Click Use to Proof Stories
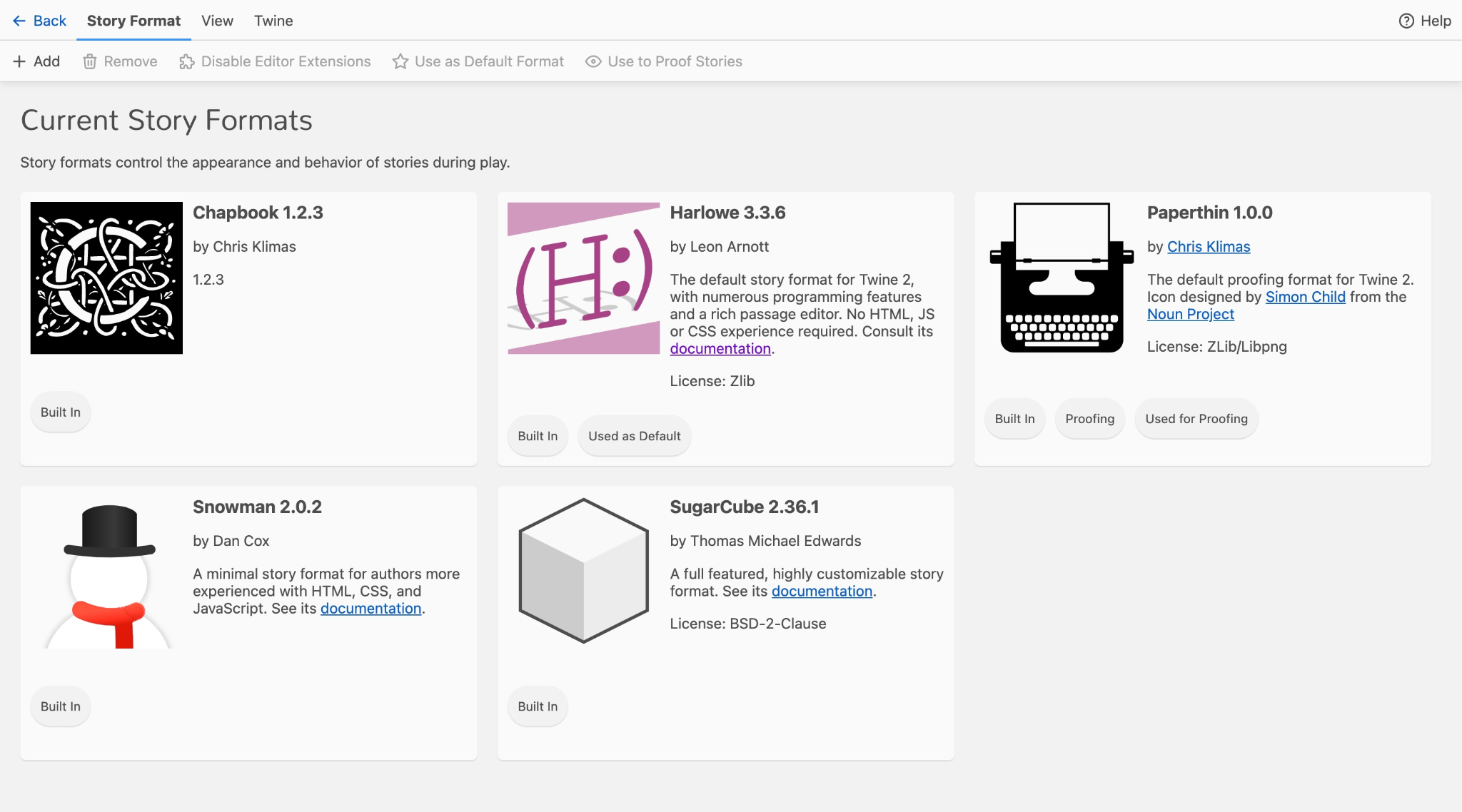 pyautogui.click(x=664, y=61)
